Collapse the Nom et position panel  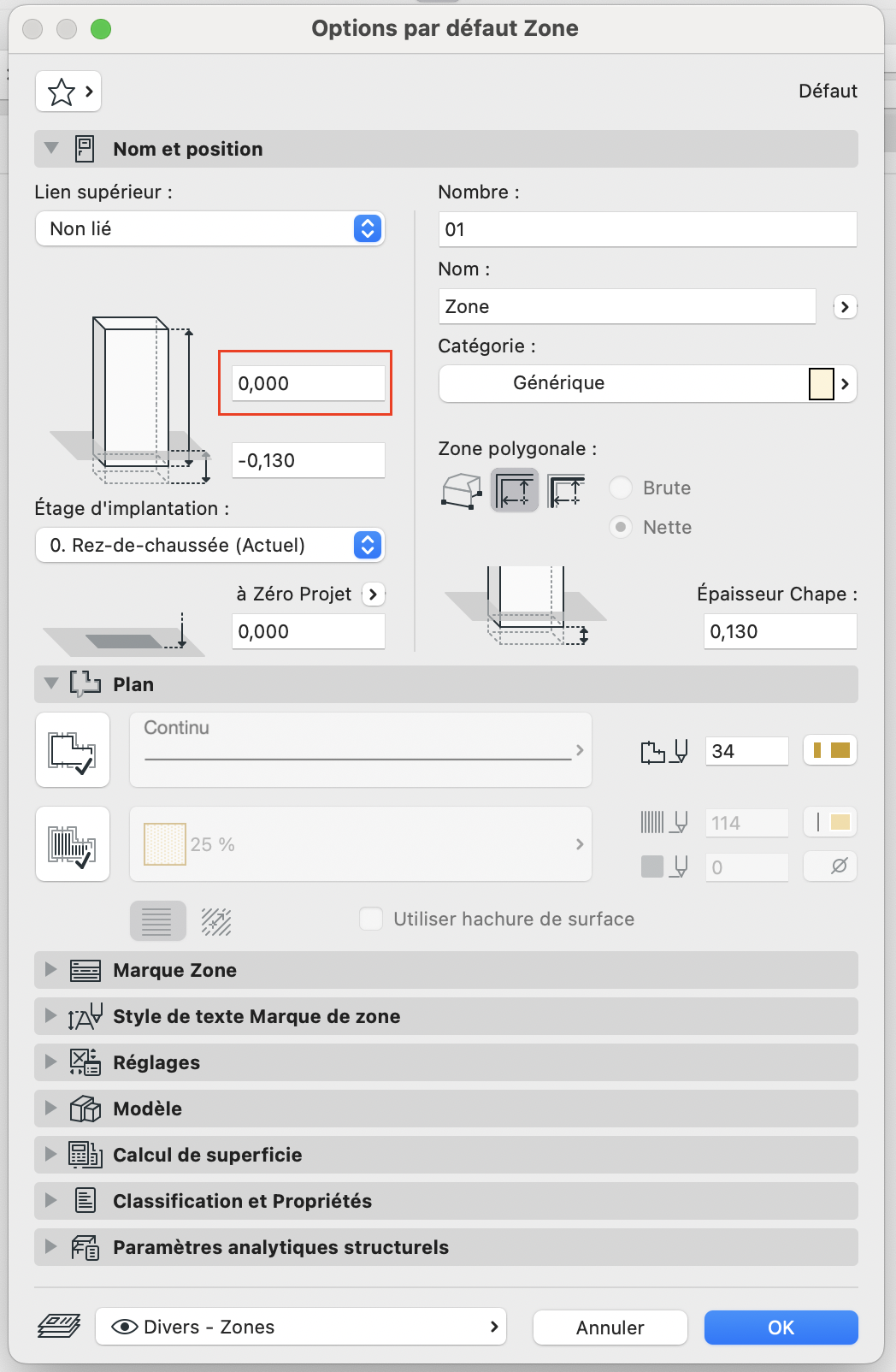point(51,149)
